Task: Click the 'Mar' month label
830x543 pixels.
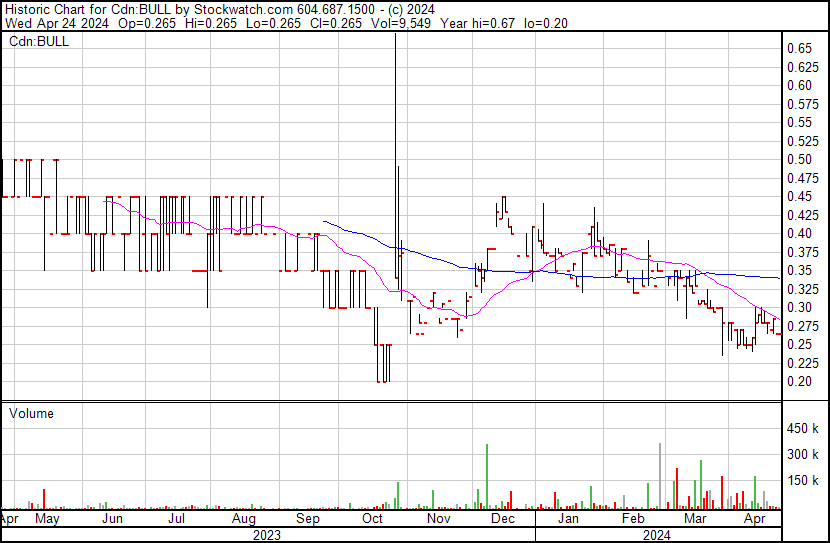Action: 695,519
